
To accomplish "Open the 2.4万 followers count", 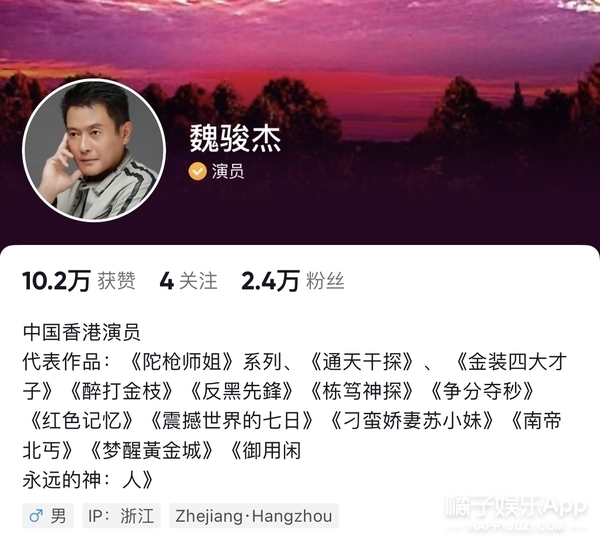I will tap(270, 281).
